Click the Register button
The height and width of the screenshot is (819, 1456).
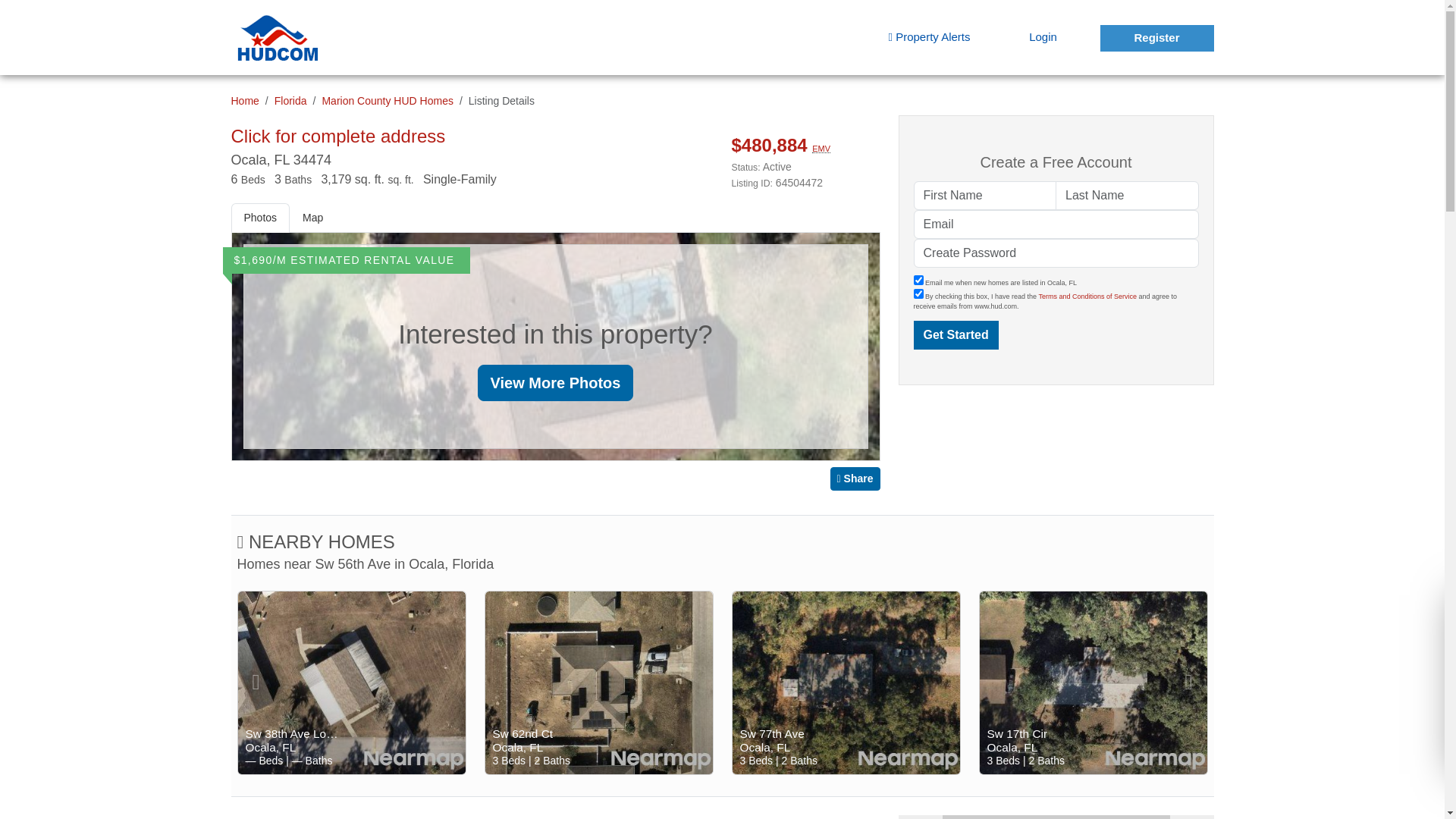pos(1156,38)
